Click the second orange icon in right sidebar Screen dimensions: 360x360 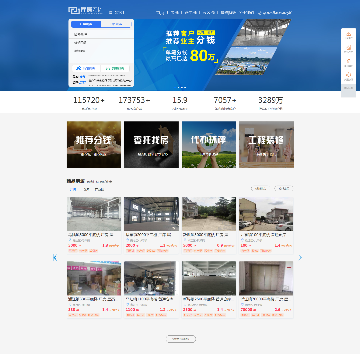tap(348, 49)
